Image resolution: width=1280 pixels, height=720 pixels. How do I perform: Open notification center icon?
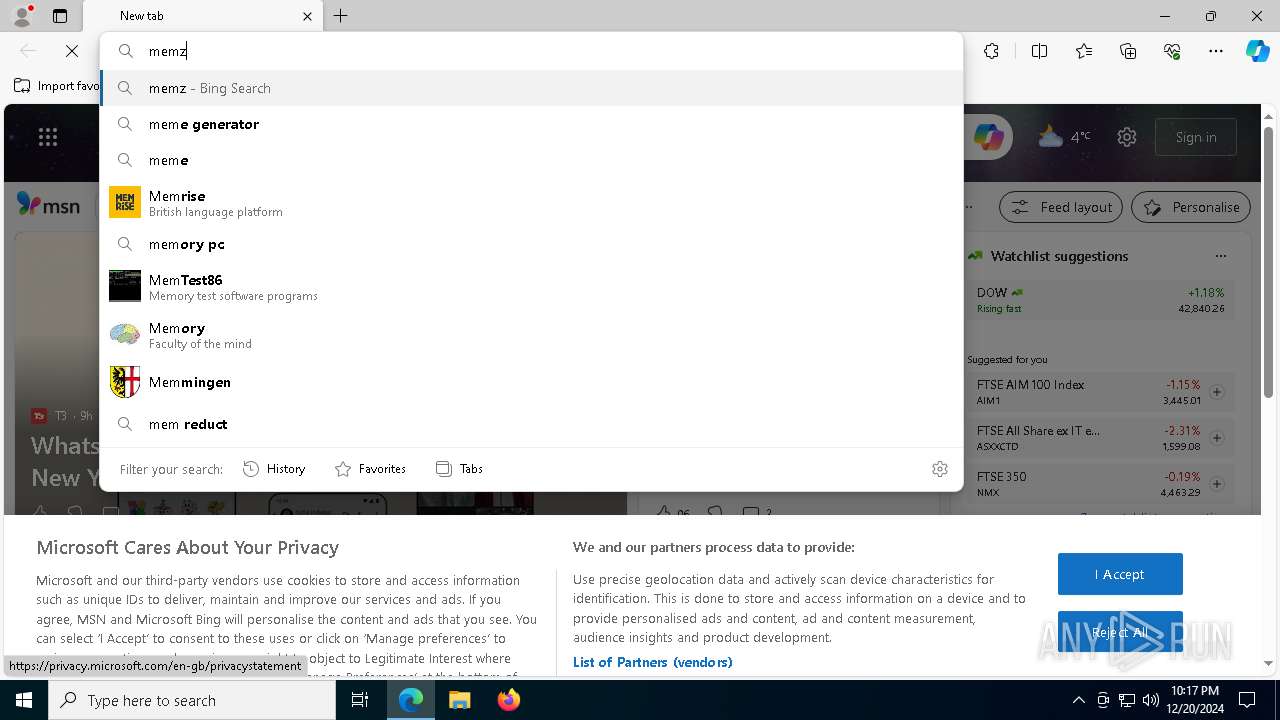(x=1247, y=700)
